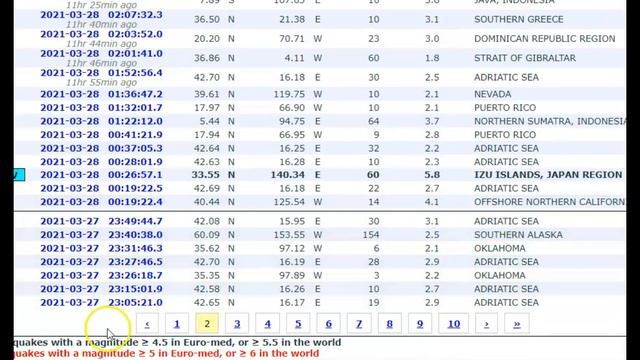Open the 00:26:57.1 Izu Islands earthquake entry
Image resolution: width=640 pixels, height=360 pixels.
pyautogui.click(x=101, y=175)
